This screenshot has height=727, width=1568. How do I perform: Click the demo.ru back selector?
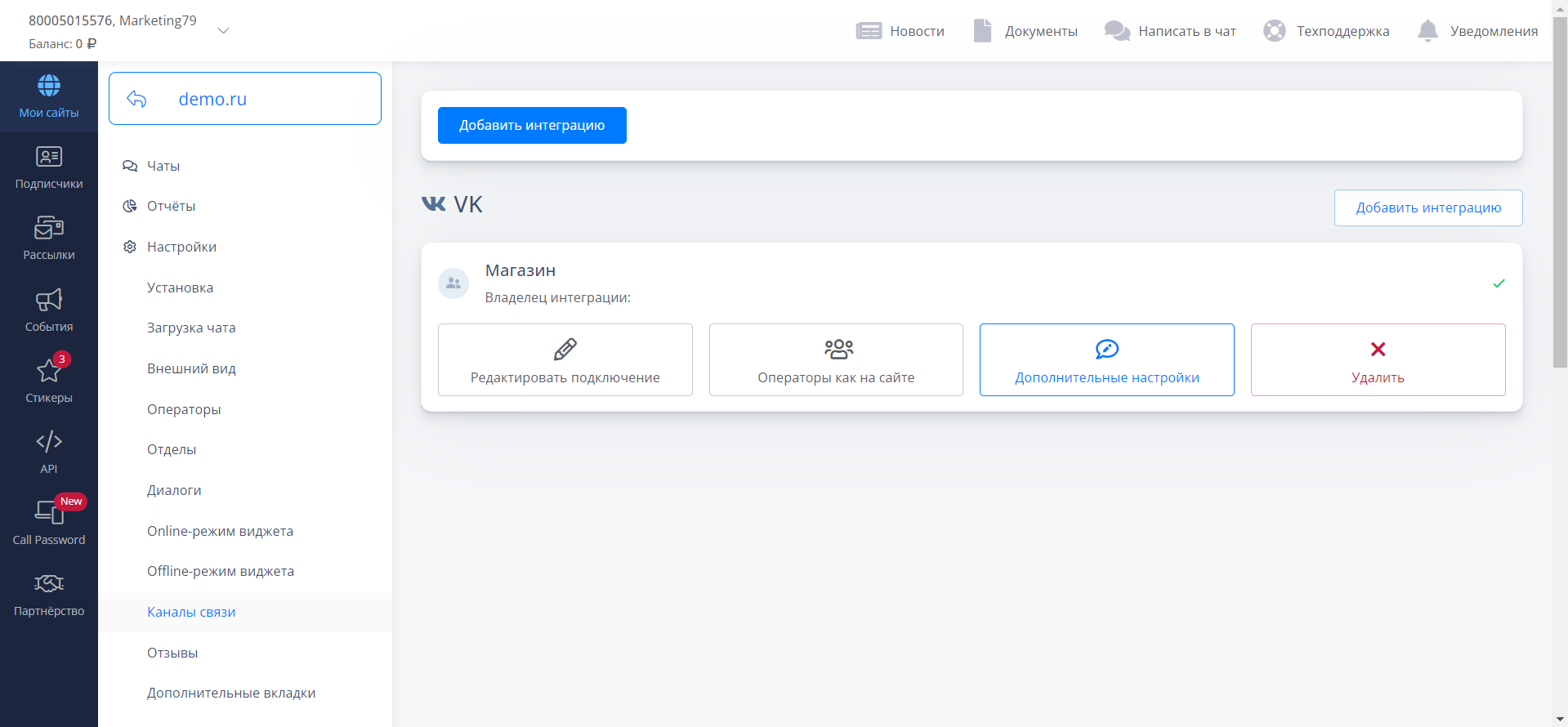point(244,99)
